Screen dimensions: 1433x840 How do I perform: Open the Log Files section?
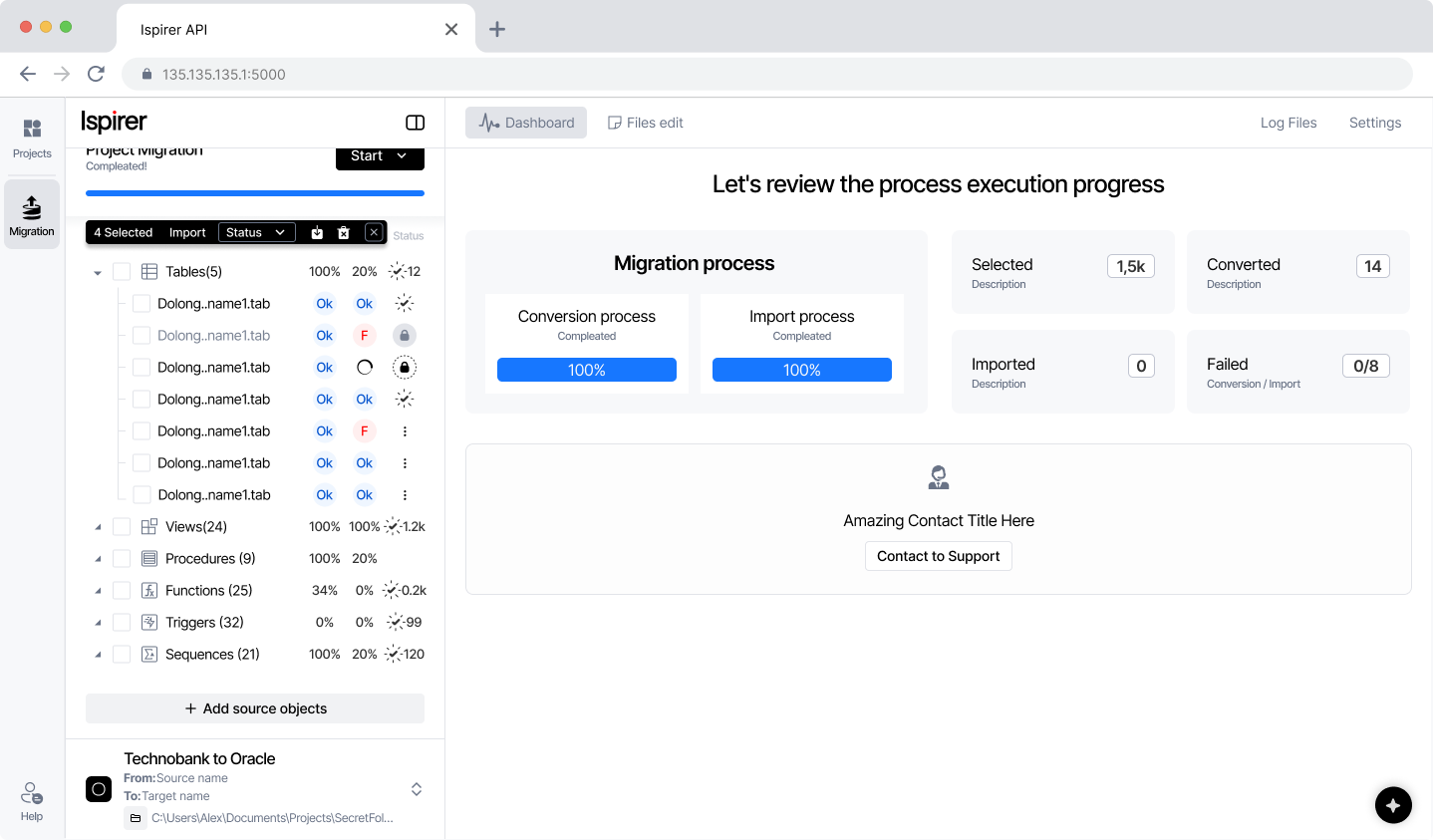point(1289,122)
